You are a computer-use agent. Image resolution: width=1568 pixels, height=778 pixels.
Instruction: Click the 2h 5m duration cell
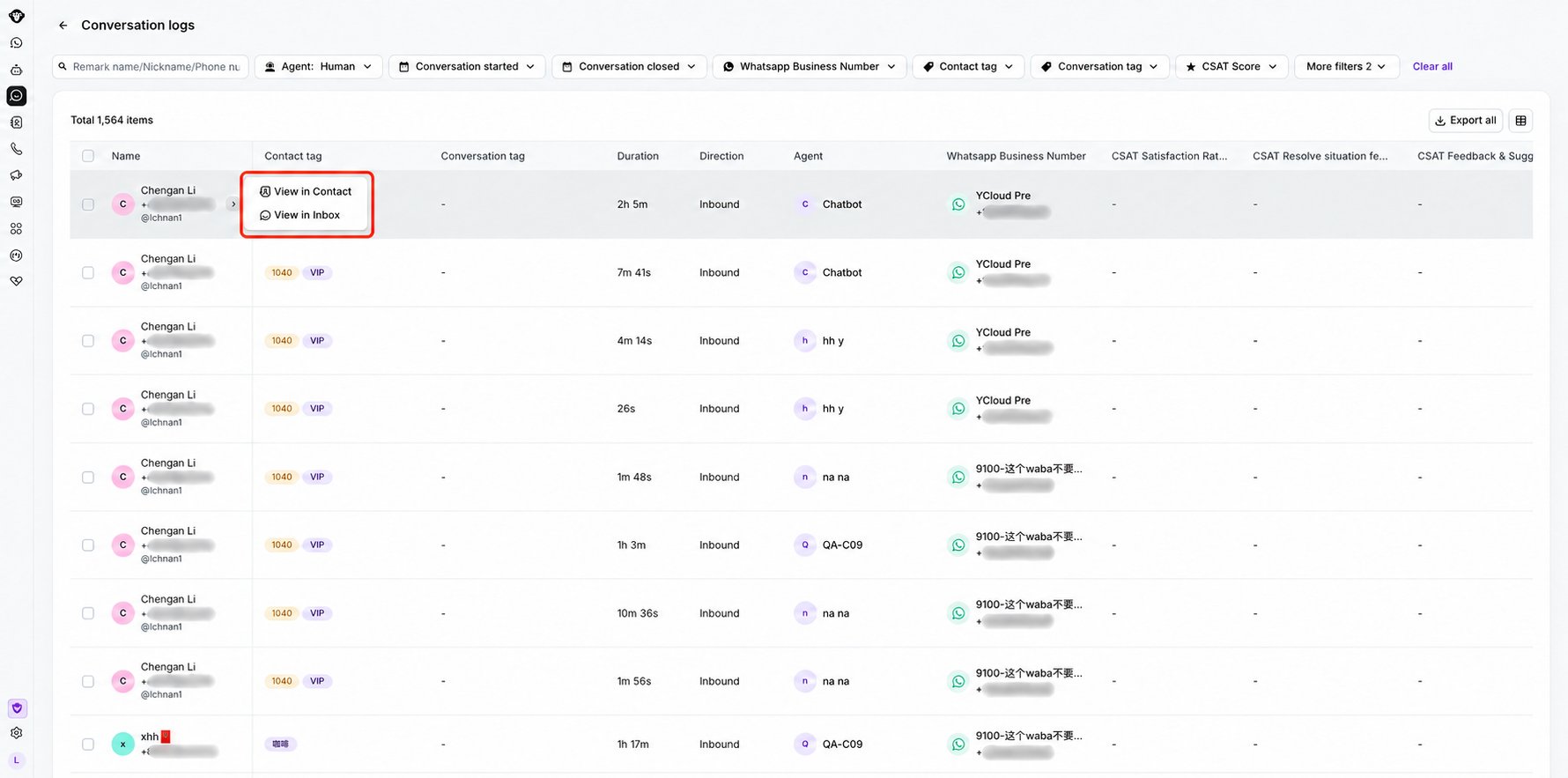click(632, 204)
